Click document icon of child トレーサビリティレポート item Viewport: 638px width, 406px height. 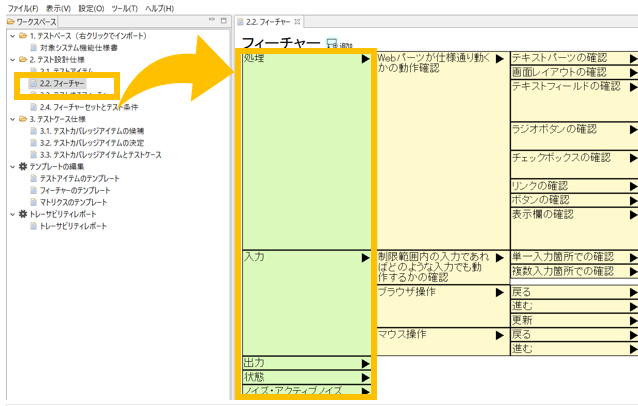34,226
